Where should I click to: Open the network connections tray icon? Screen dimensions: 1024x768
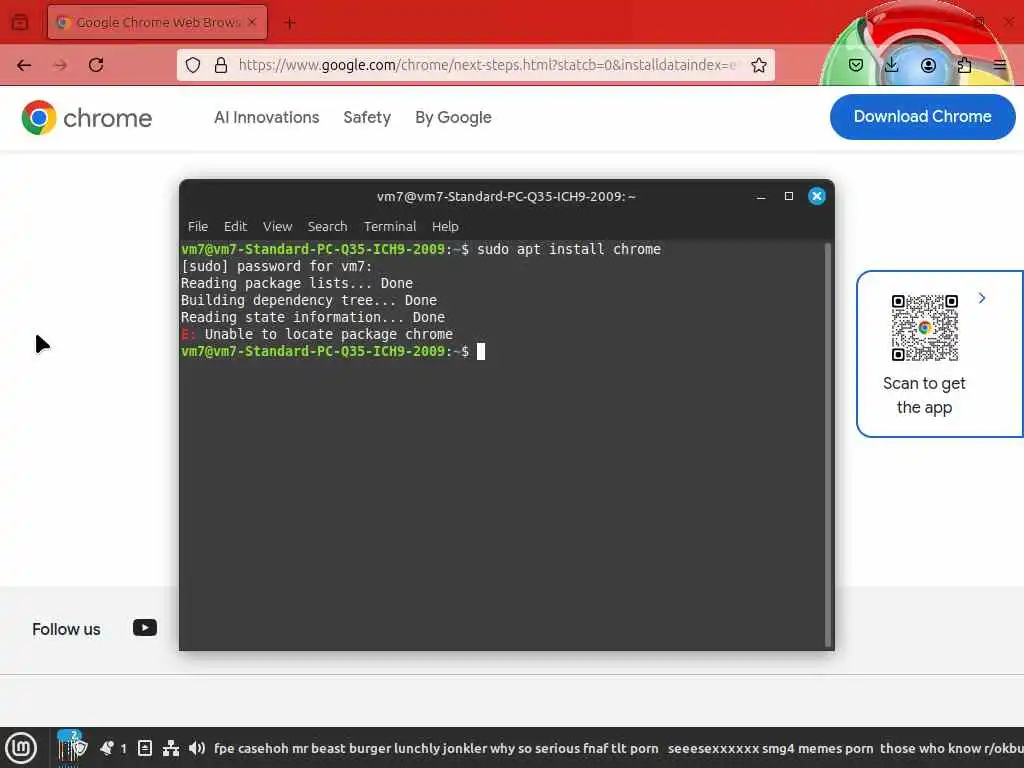point(171,748)
